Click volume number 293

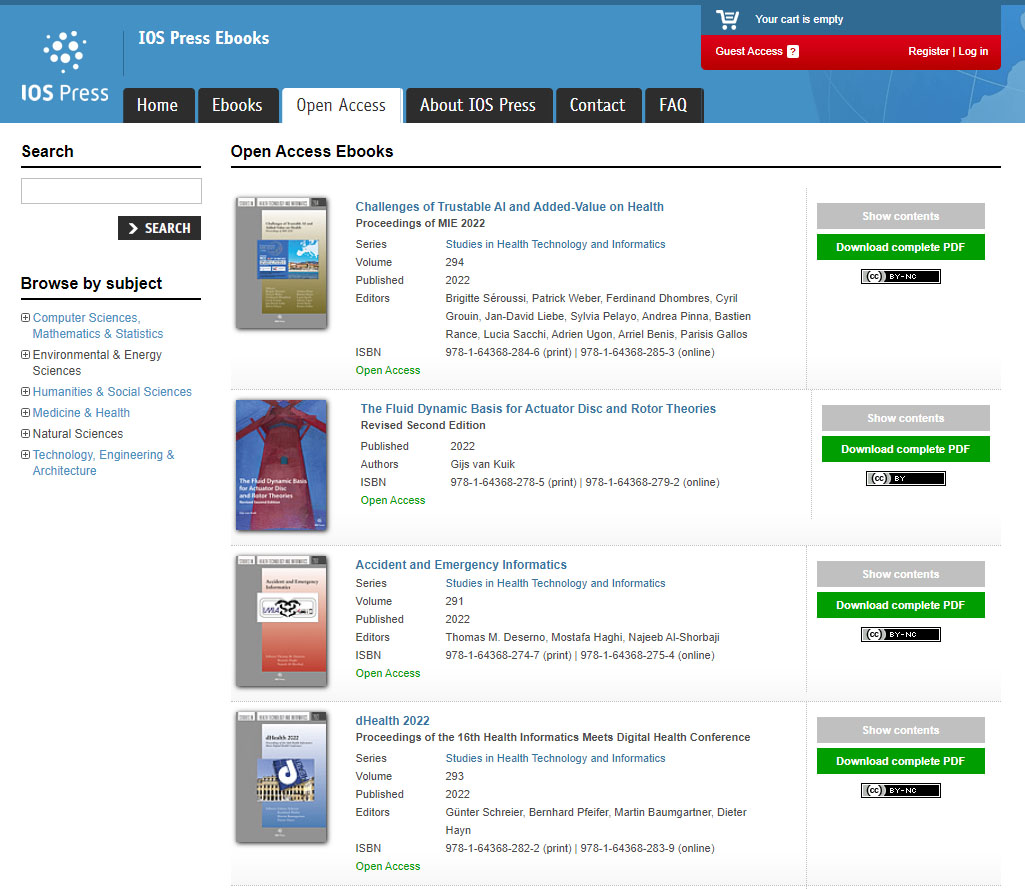454,776
